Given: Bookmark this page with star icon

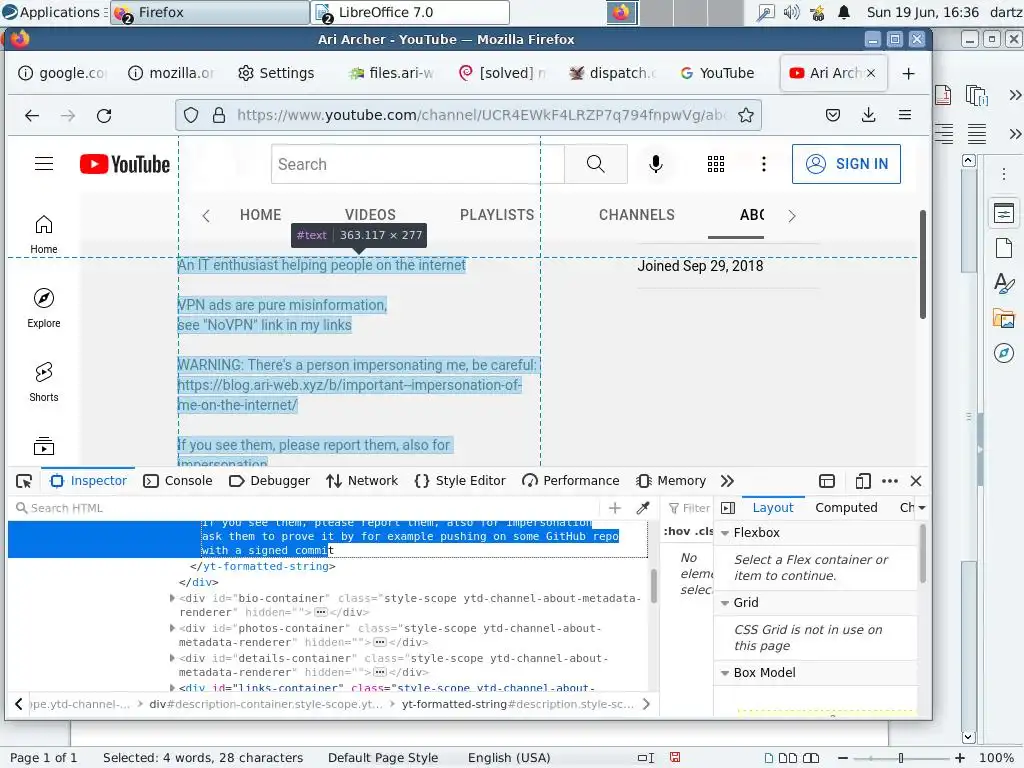Looking at the screenshot, I should [x=746, y=116].
